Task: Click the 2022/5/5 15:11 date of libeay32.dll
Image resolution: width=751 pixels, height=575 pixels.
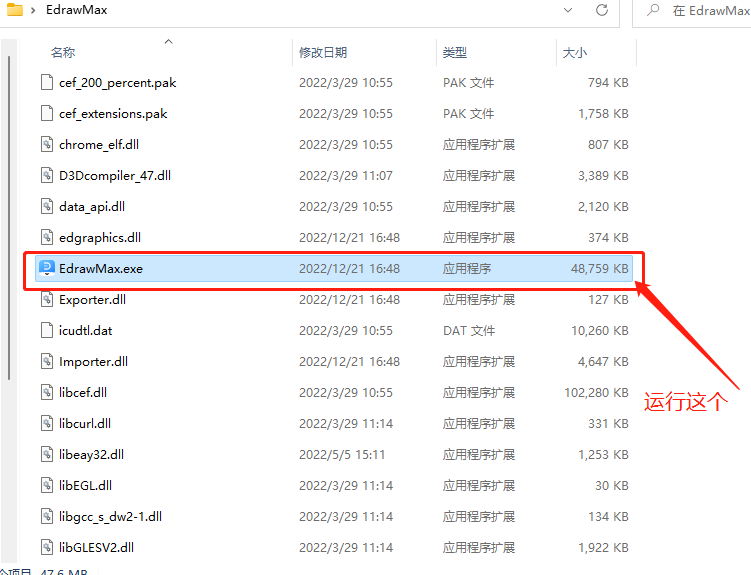Action: pos(342,455)
